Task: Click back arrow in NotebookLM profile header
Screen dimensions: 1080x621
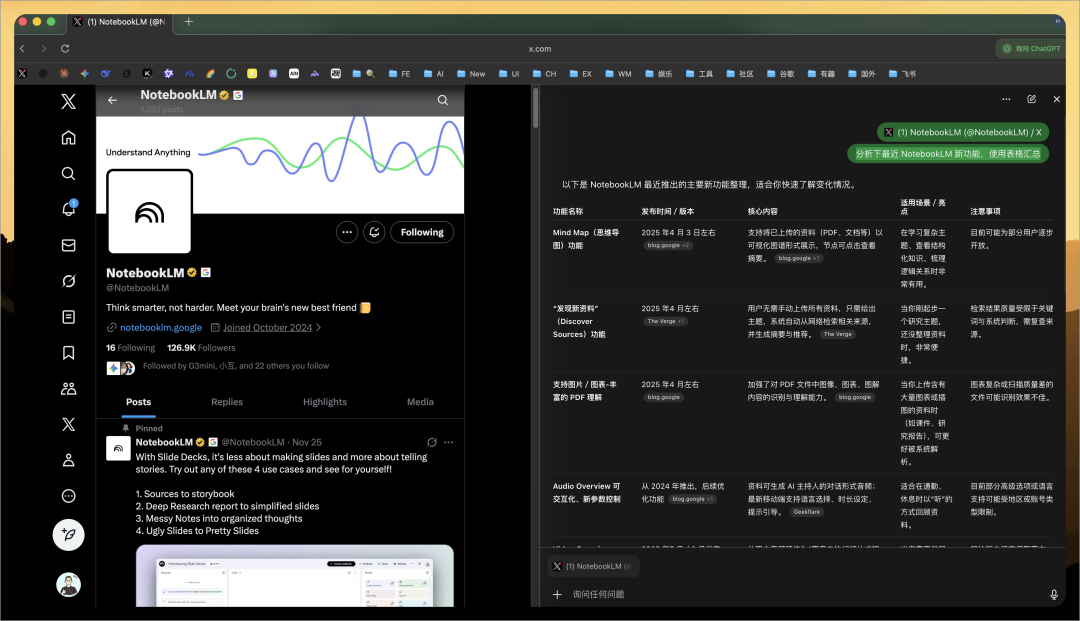Action: click(x=112, y=101)
